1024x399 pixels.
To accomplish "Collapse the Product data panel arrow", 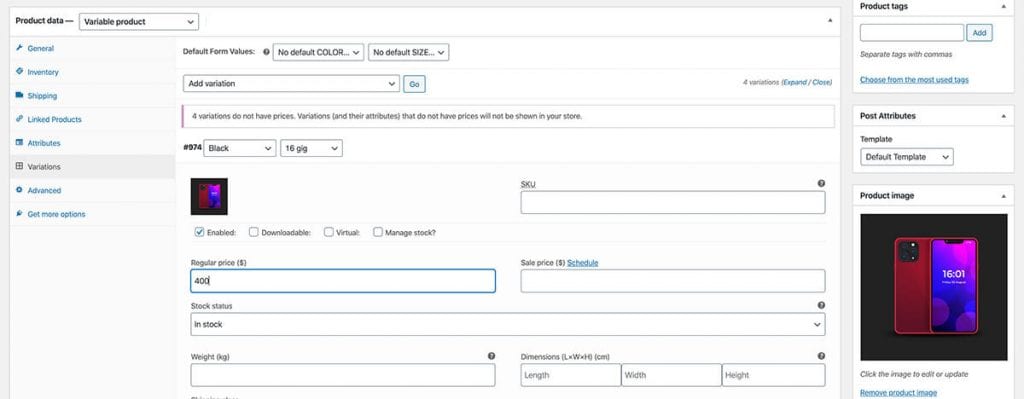I will pyautogui.click(x=830, y=21).
